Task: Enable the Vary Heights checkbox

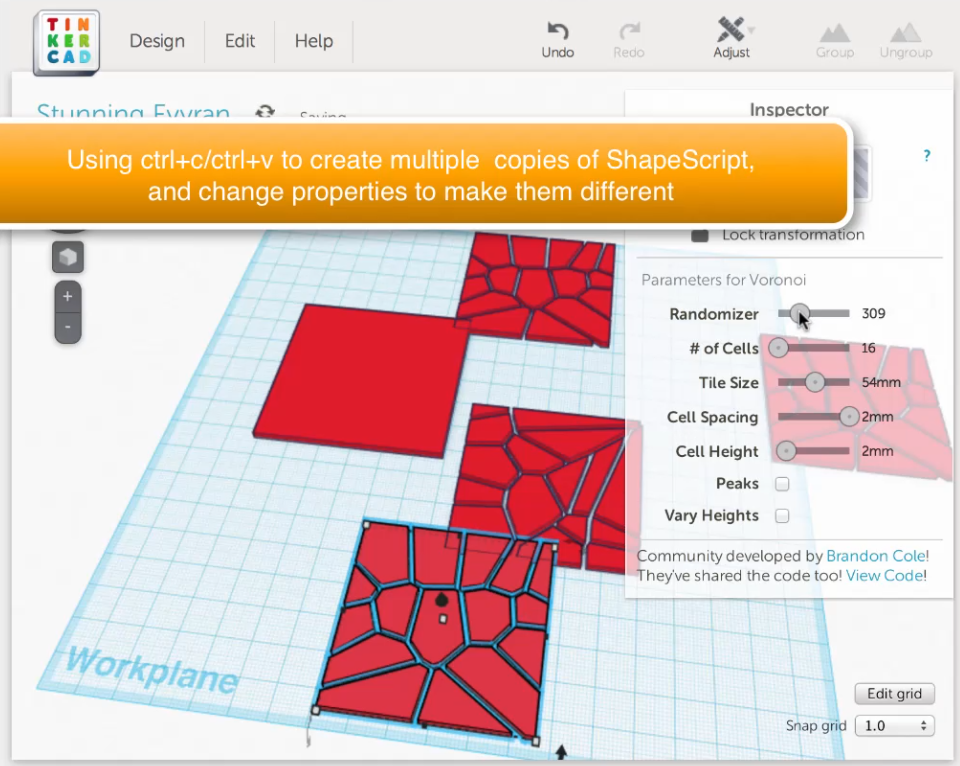Action: pyautogui.click(x=782, y=516)
